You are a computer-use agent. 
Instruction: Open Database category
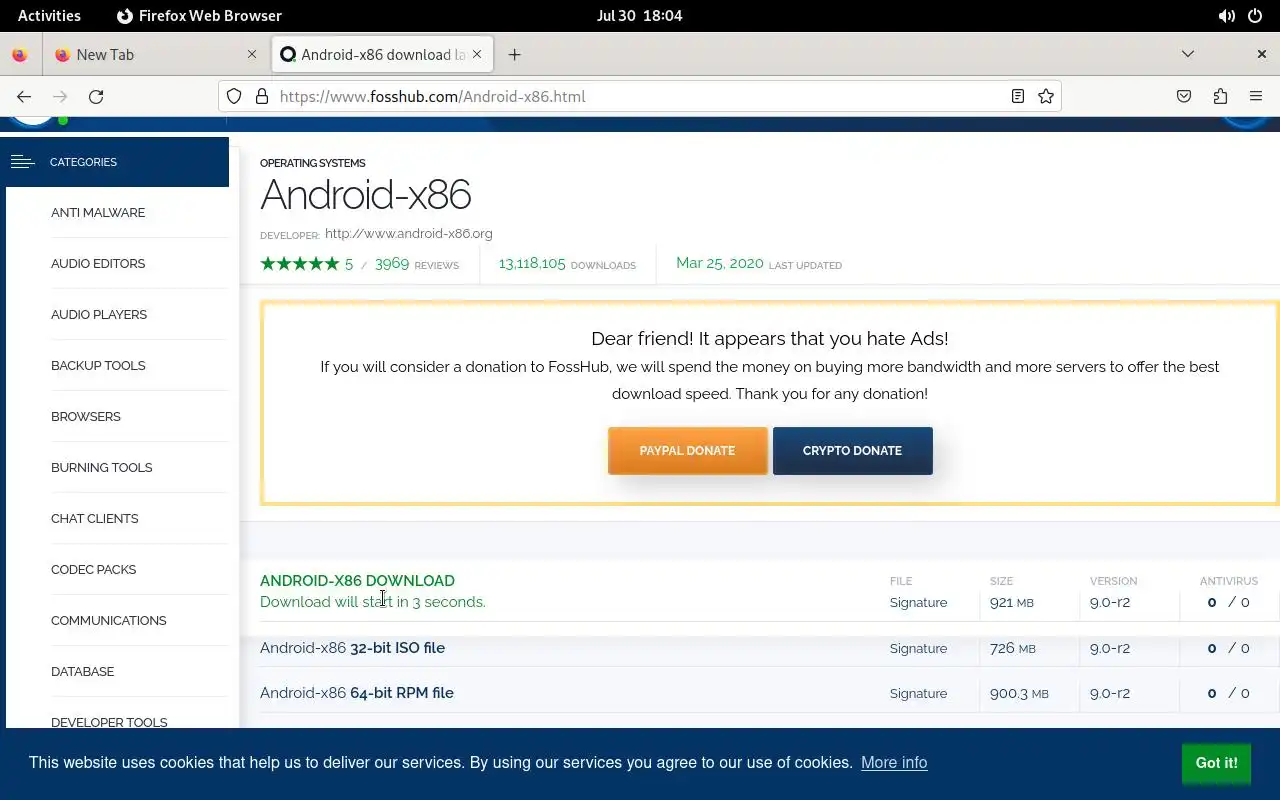(x=83, y=672)
